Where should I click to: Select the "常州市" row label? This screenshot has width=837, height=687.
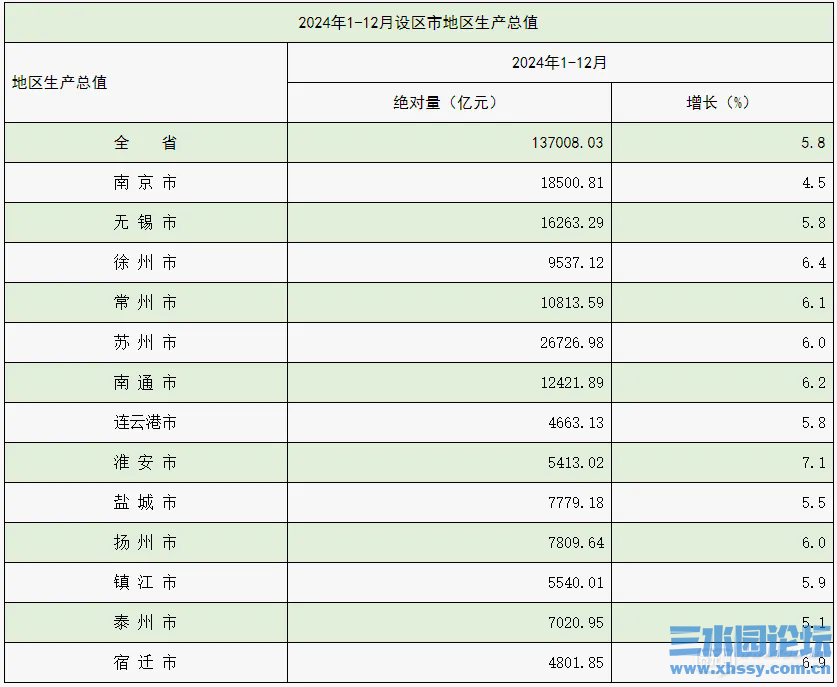[145, 303]
